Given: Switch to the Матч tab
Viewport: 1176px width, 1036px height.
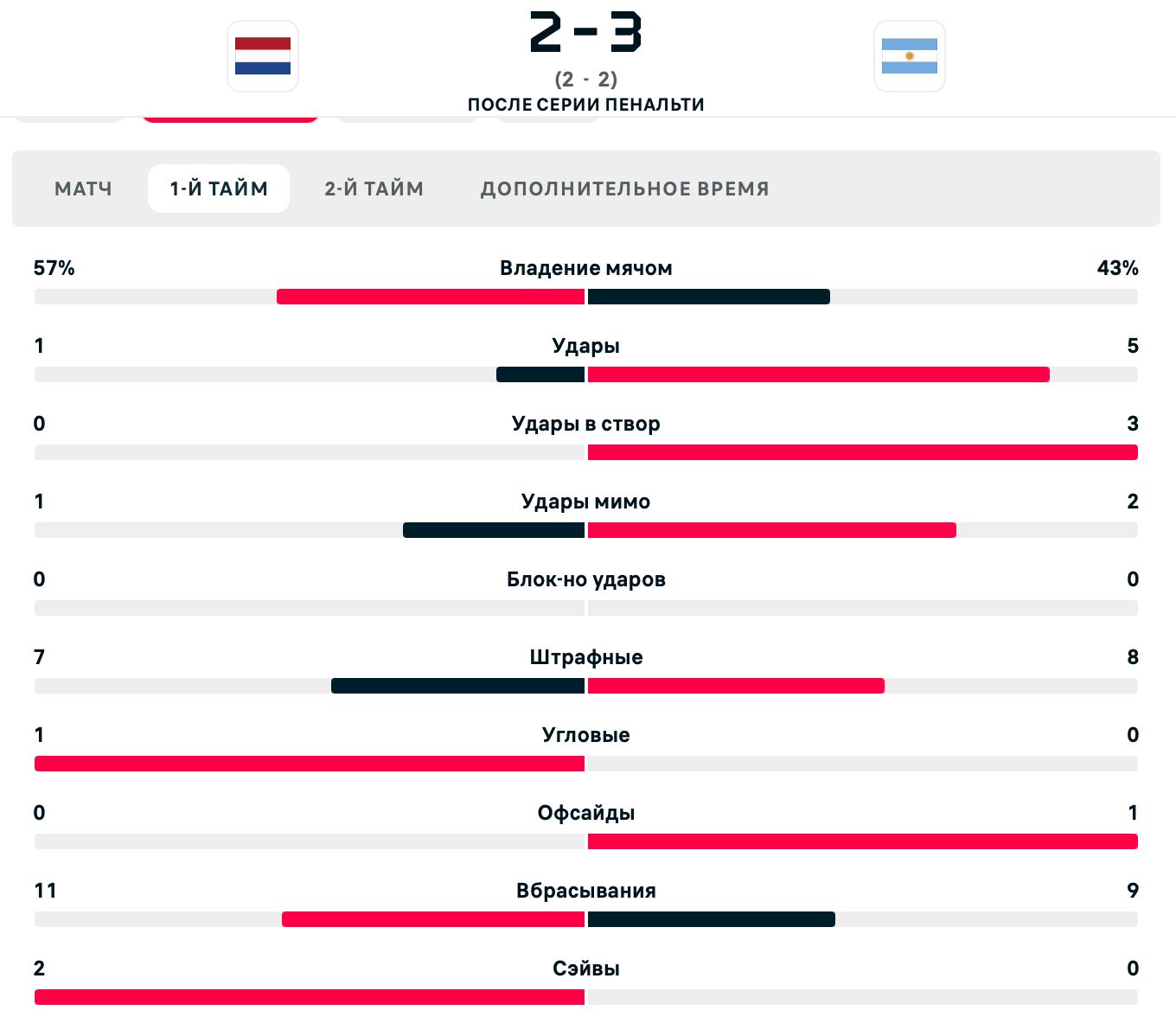Looking at the screenshot, I should (83, 189).
